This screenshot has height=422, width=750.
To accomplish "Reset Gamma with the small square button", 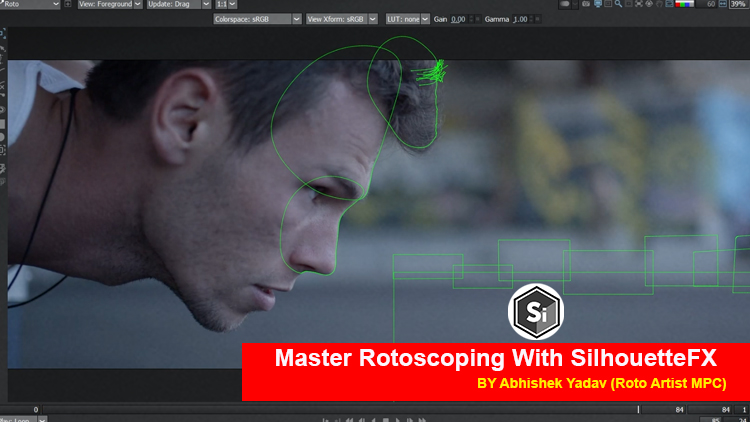I will point(538,19).
